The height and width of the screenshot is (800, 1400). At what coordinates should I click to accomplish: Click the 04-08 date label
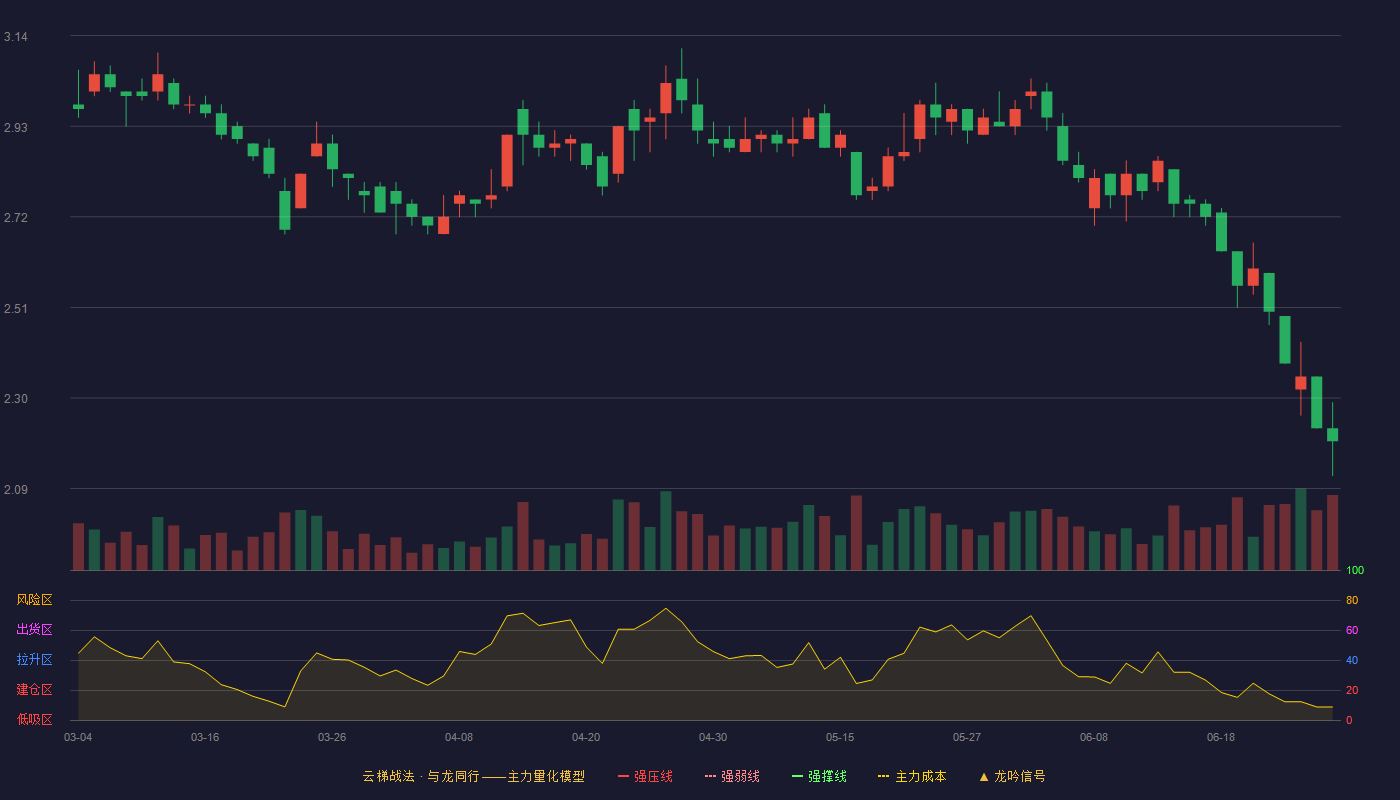coord(459,737)
